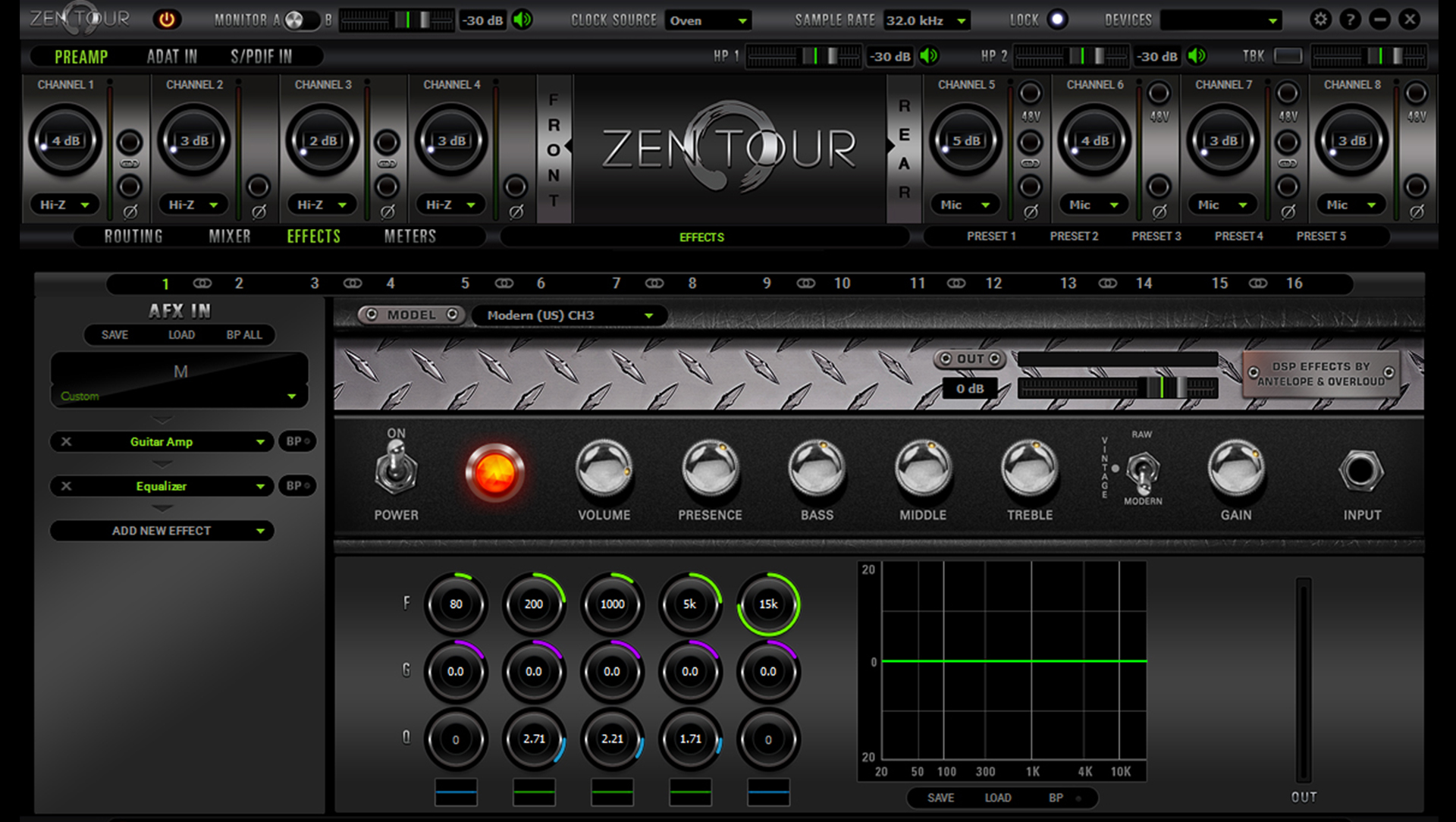Screen dimensions: 1456x822
Task: Open the amp MODEL dropdown showing Modern (US) CH3
Action: click(x=570, y=315)
